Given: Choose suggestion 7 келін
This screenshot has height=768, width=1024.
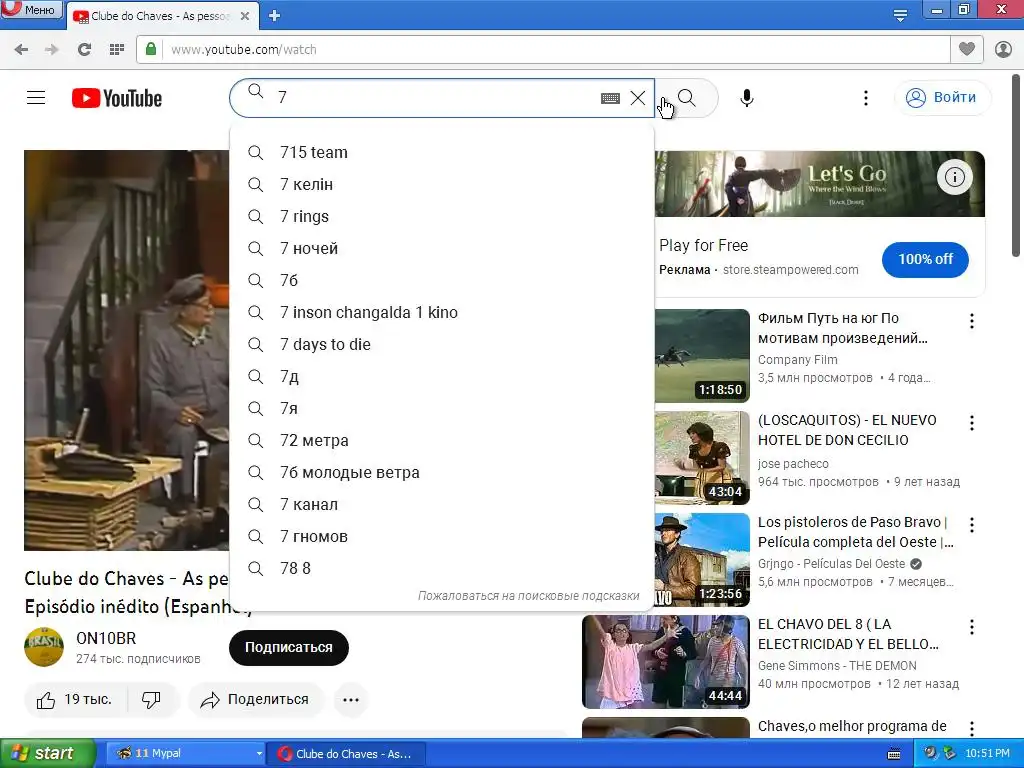Looking at the screenshot, I should click(x=441, y=184).
